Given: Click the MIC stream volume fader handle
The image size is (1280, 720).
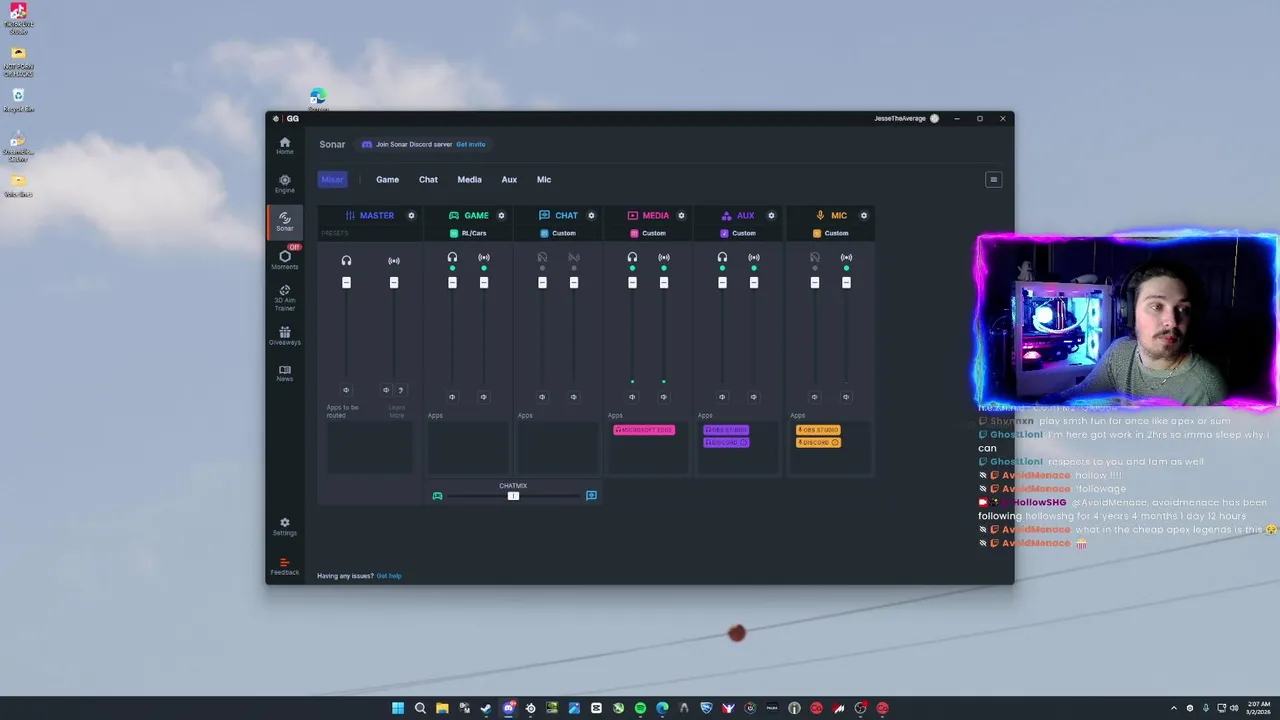Looking at the screenshot, I should [x=847, y=283].
